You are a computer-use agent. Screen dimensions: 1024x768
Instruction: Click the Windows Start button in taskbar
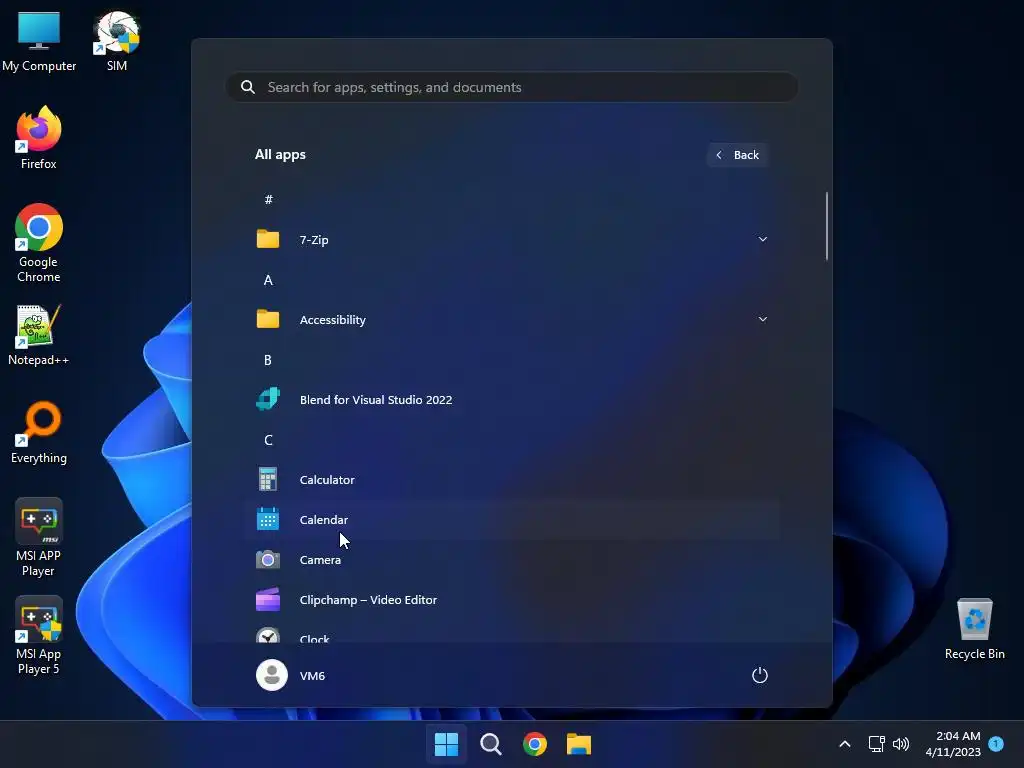[447, 744]
